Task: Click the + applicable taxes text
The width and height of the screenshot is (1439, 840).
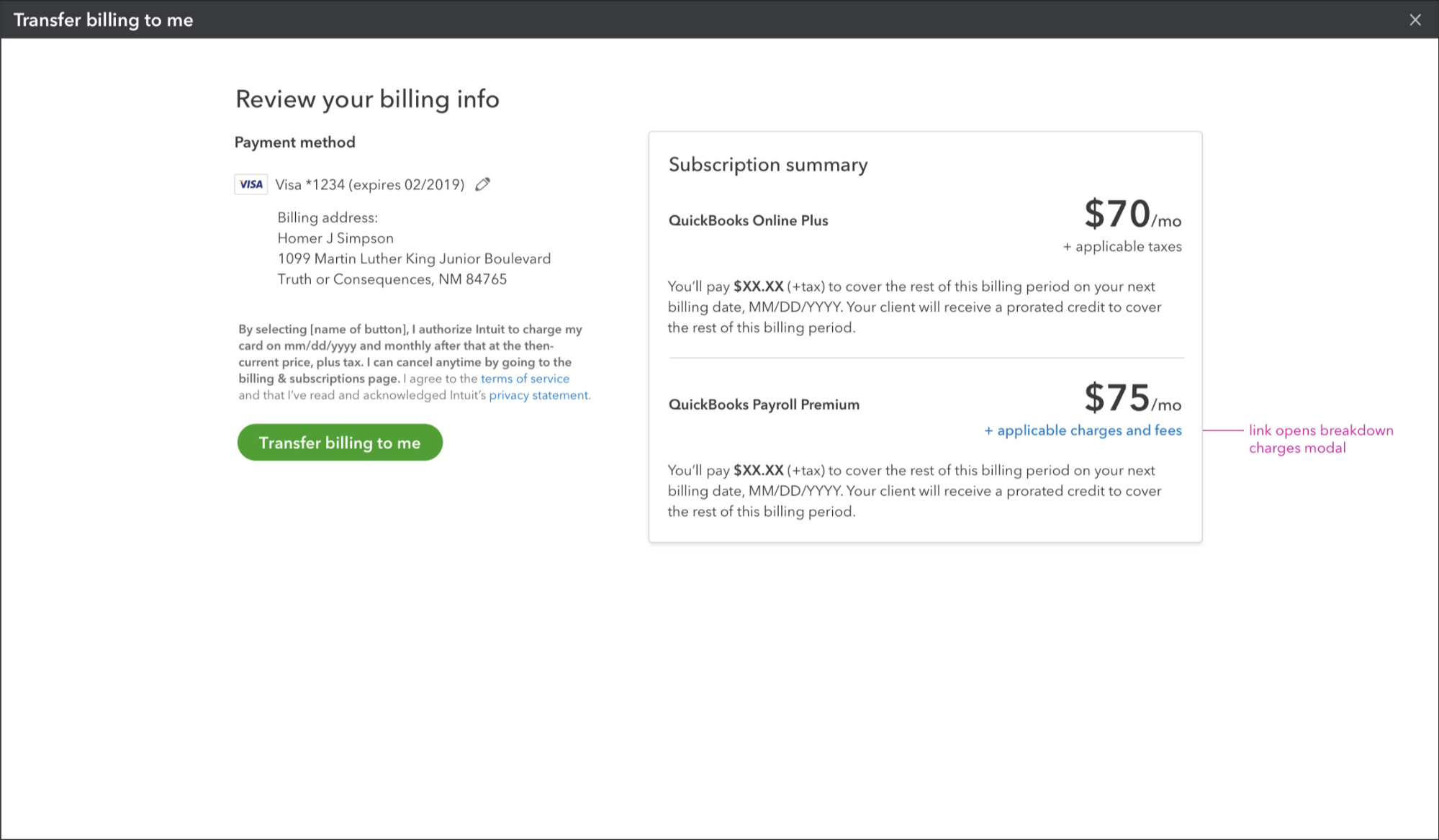Action: click(x=1122, y=247)
